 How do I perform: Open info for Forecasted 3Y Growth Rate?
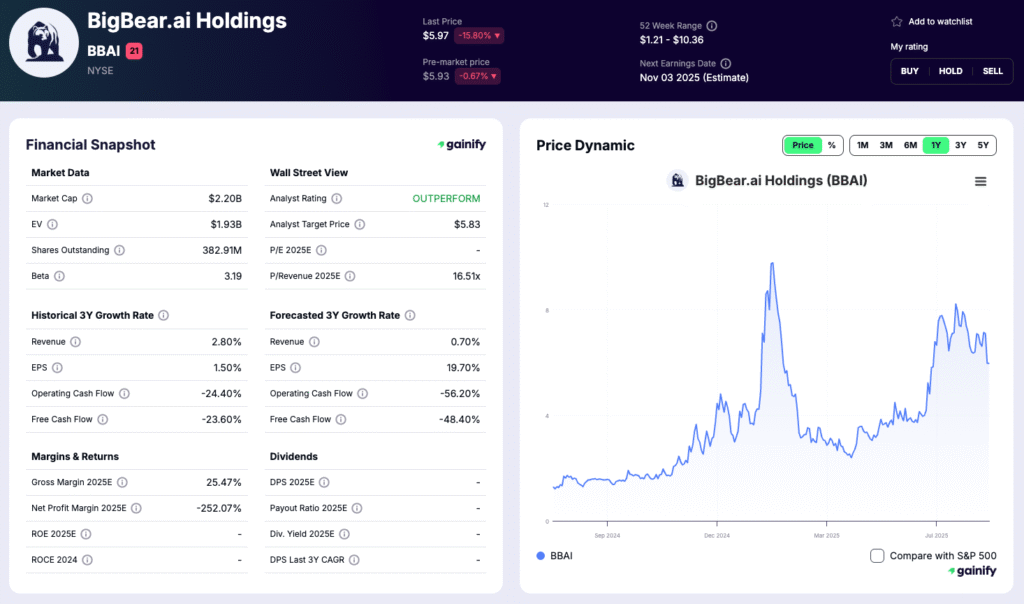point(410,315)
